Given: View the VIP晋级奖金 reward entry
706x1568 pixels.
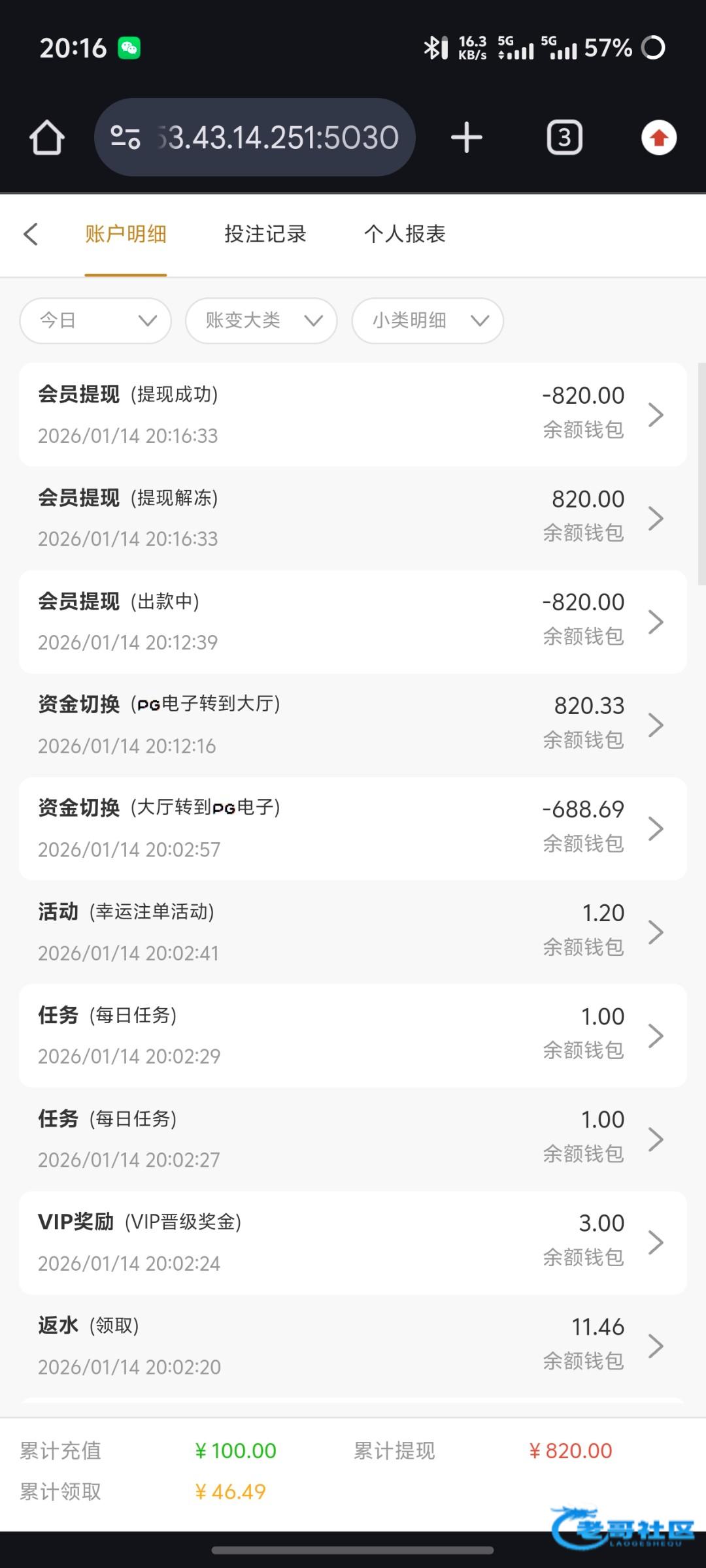Looking at the screenshot, I should point(353,1242).
